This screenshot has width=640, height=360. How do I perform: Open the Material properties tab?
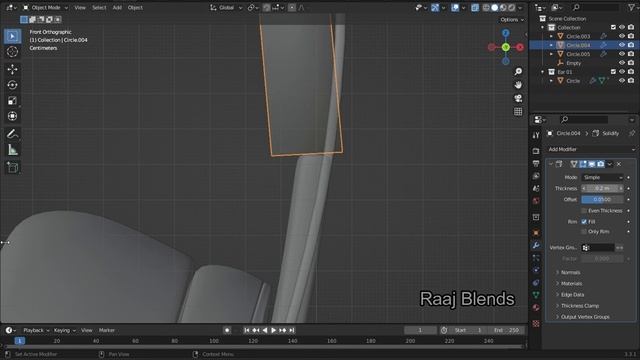tap(536, 307)
